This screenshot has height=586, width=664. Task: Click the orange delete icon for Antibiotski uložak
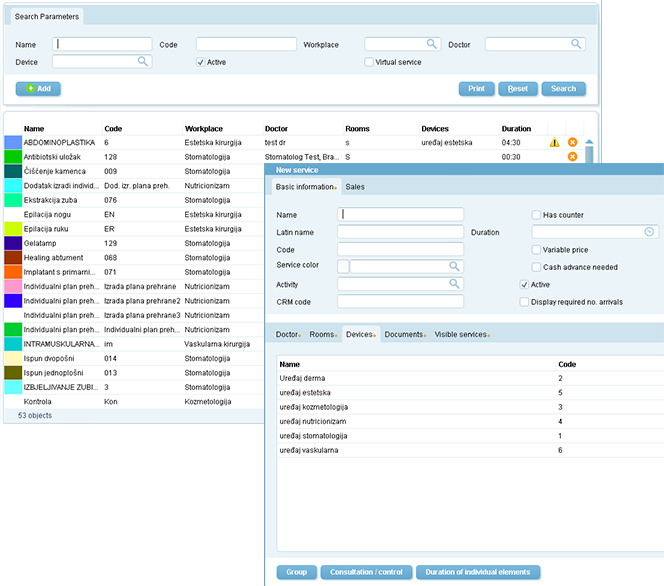pos(572,157)
